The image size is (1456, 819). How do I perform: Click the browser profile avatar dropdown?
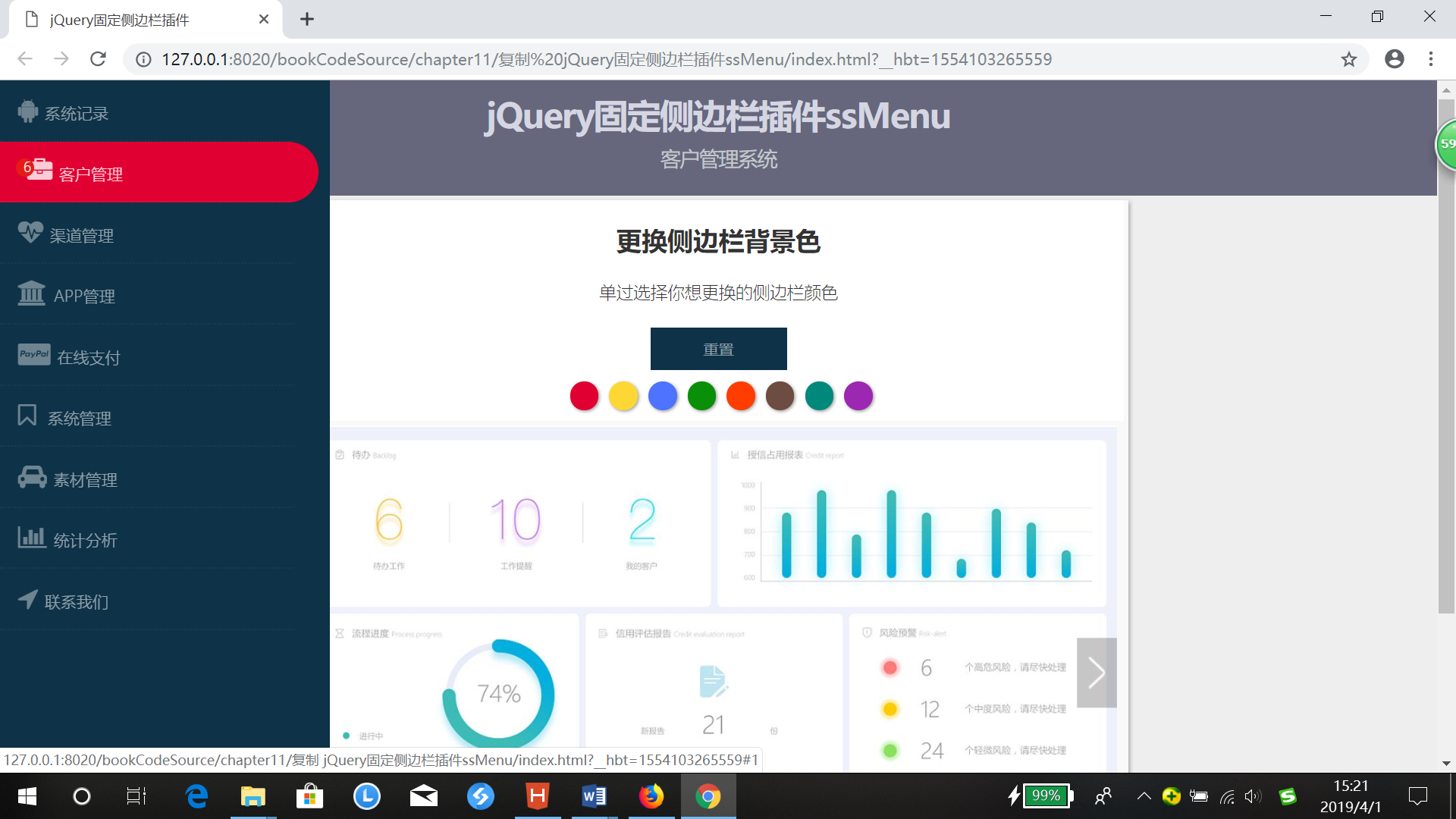click(x=1395, y=58)
